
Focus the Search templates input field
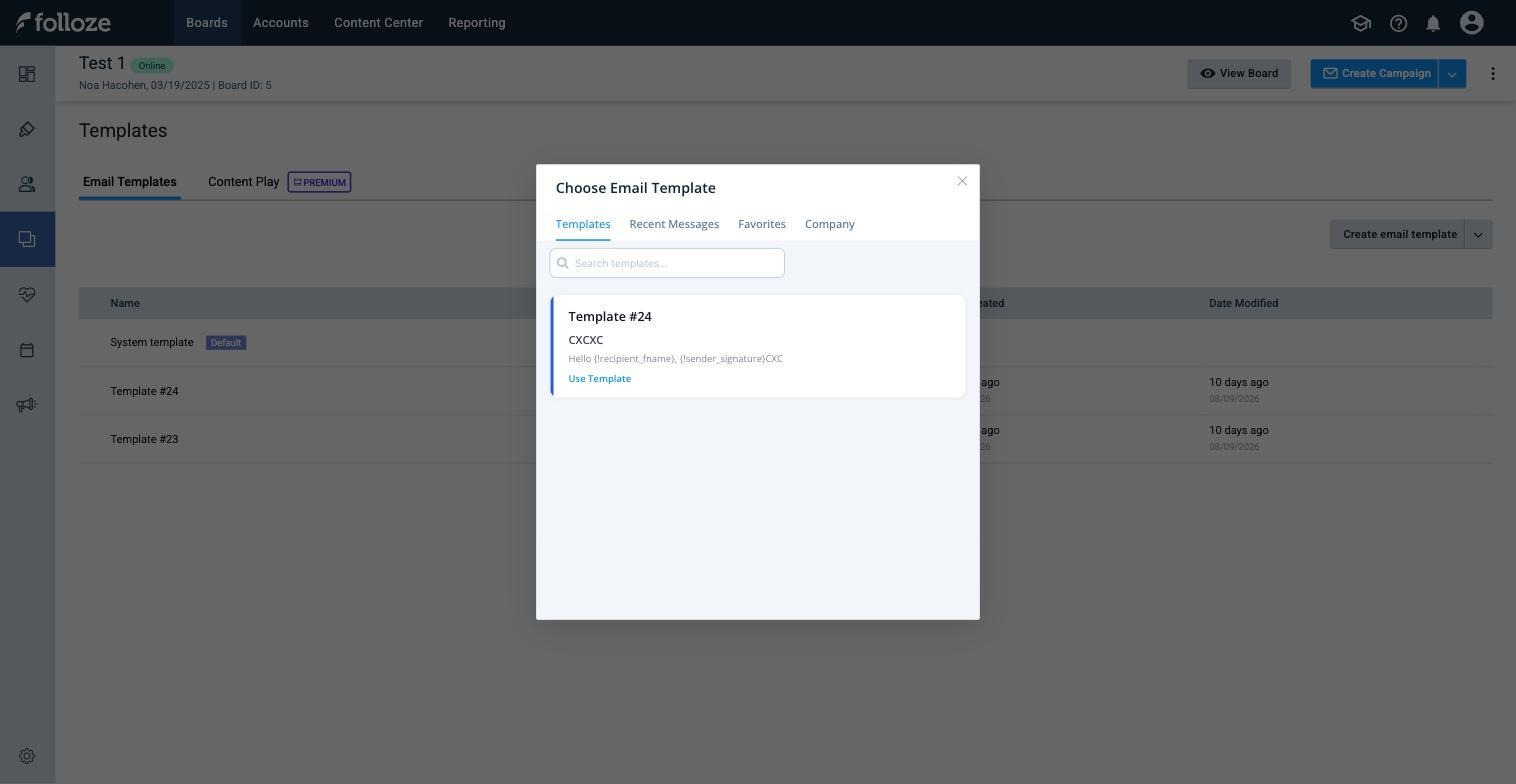tap(667, 263)
